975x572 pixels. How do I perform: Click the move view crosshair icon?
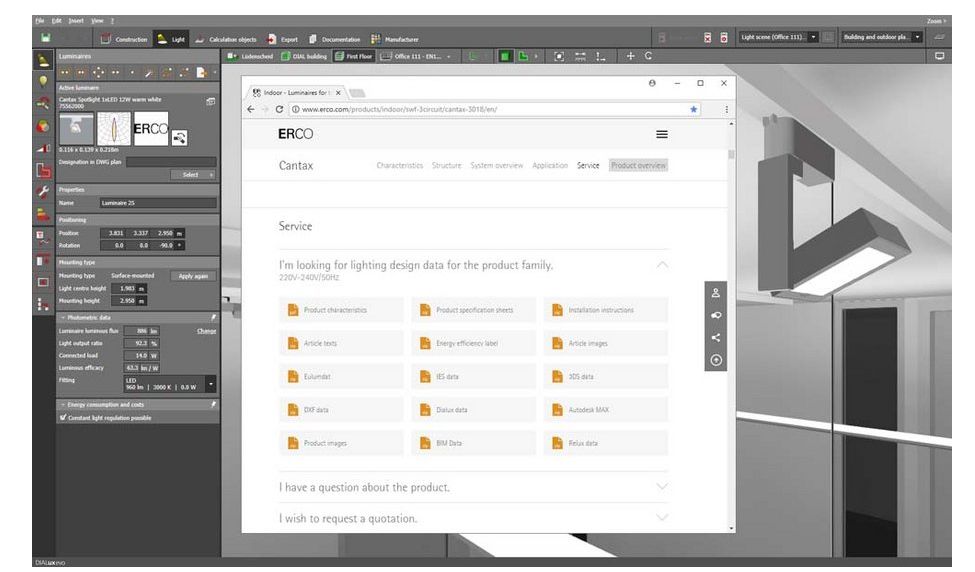point(630,56)
